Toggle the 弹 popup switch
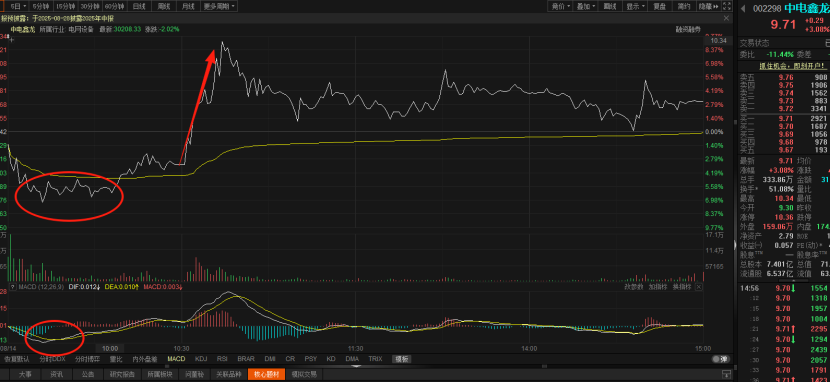Image resolution: width=830 pixels, height=382 pixels. 719,359
